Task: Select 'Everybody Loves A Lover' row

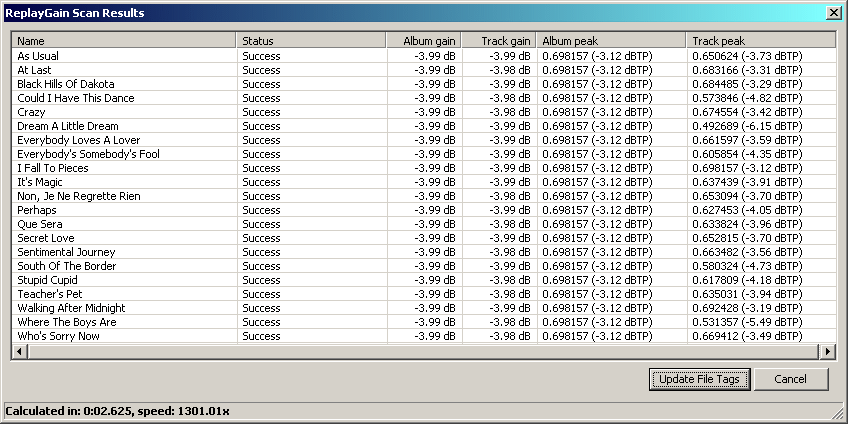Action: pyautogui.click(x=423, y=140)
